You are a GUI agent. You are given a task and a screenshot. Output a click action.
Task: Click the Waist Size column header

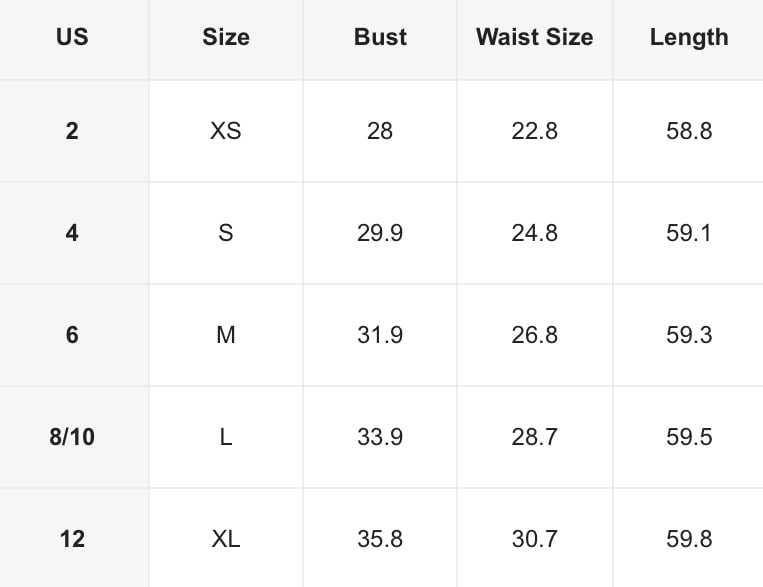tap(534, 37)
